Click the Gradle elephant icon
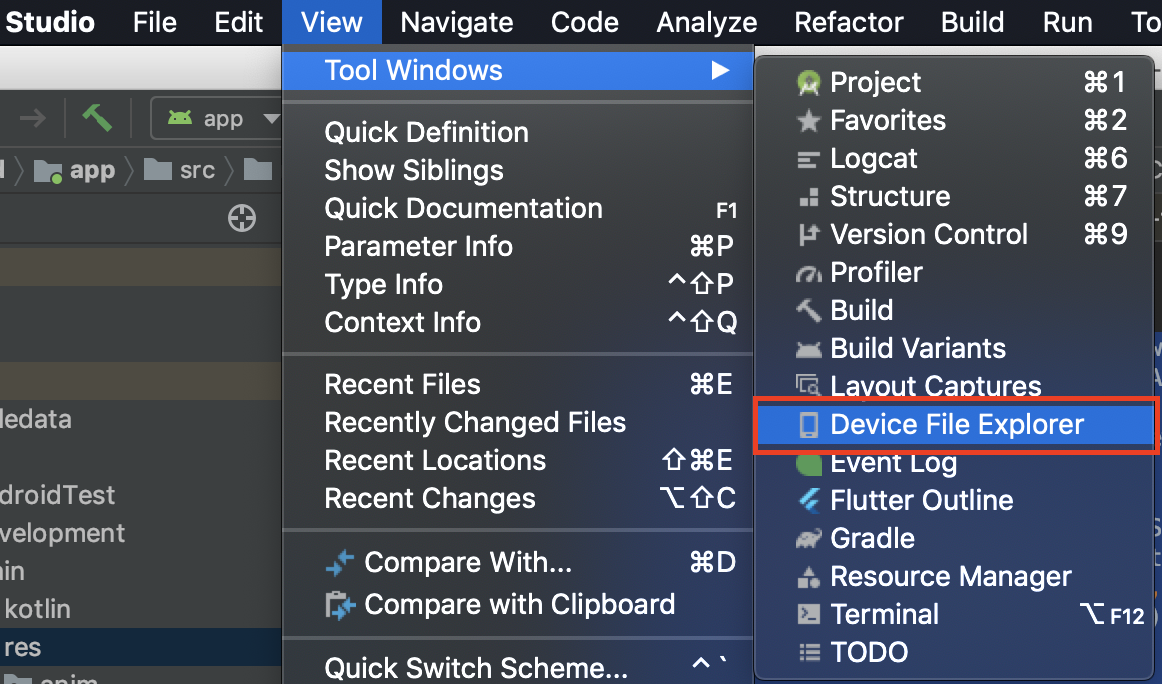Viewport: 1162px width, 684px height. coord(808,539)
